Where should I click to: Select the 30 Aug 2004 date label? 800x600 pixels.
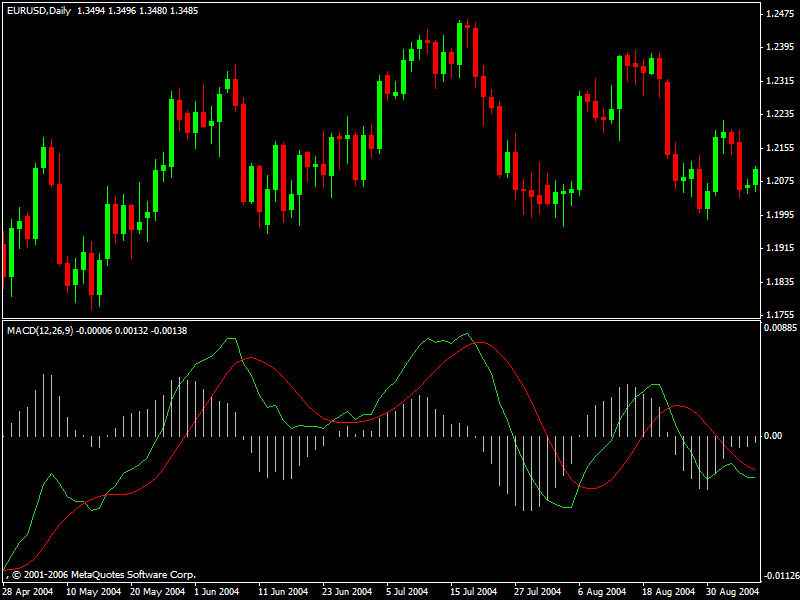click(x=732, y=592)
